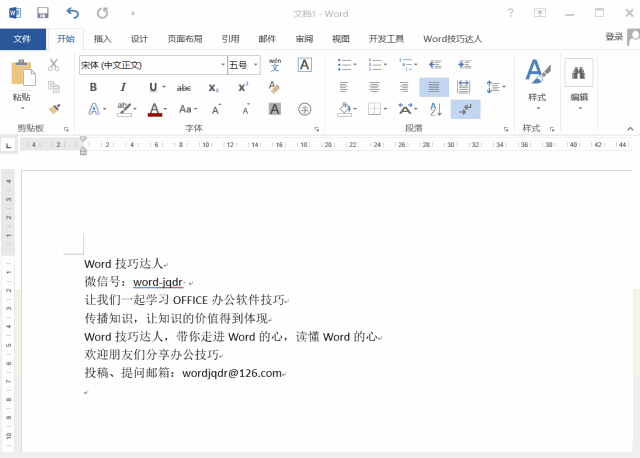Open the 五号 font size dropdown
This screenshot has width=640, height=458.
[x=256, y=65]
